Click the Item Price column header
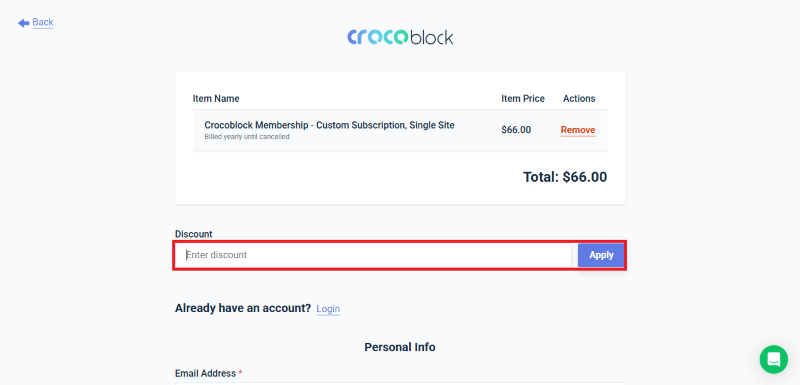 (x=523, y=98)
